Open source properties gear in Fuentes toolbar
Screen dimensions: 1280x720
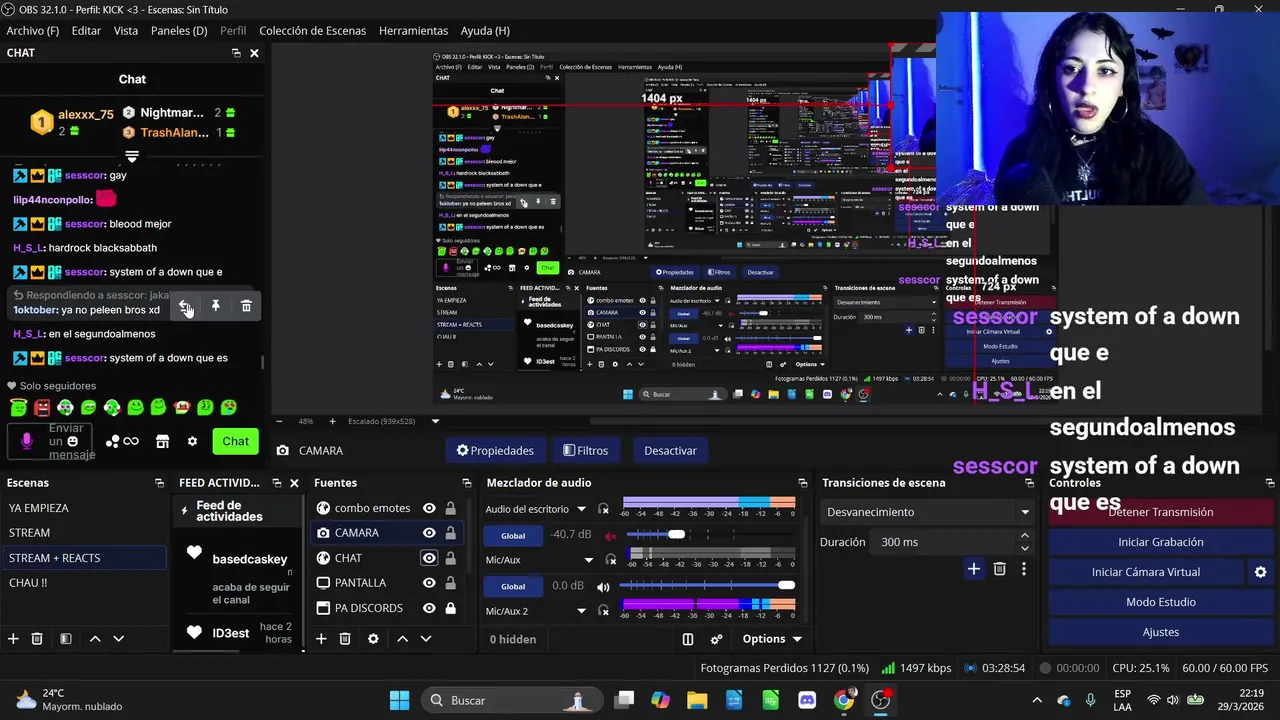[373, 638]
